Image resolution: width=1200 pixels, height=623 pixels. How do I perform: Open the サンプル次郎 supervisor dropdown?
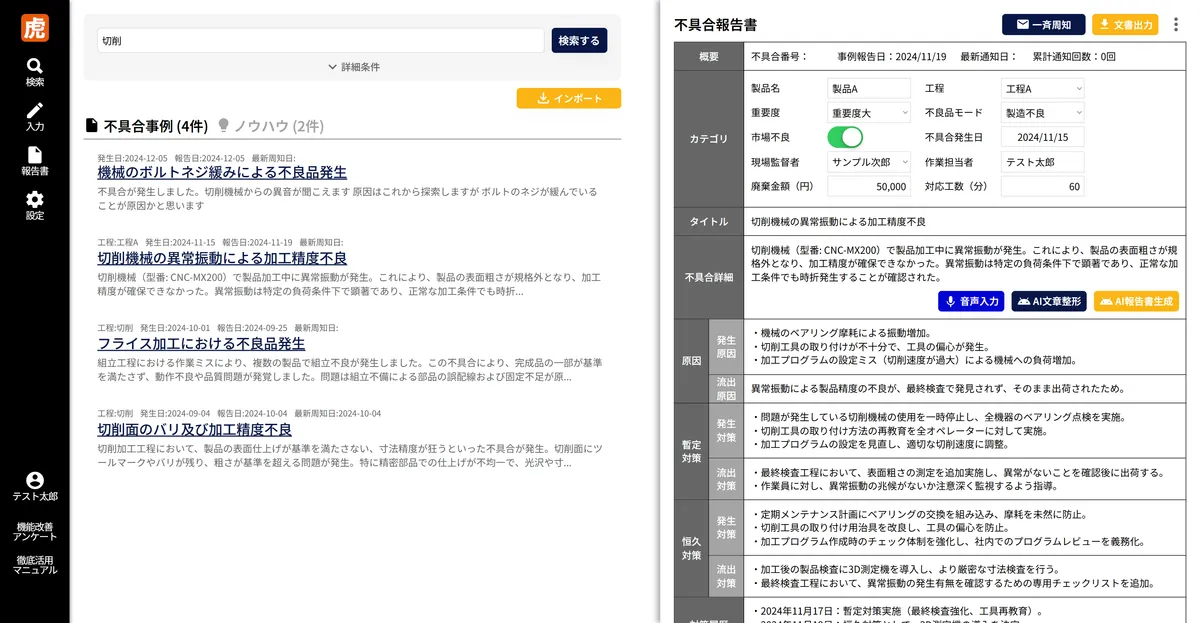869,161
